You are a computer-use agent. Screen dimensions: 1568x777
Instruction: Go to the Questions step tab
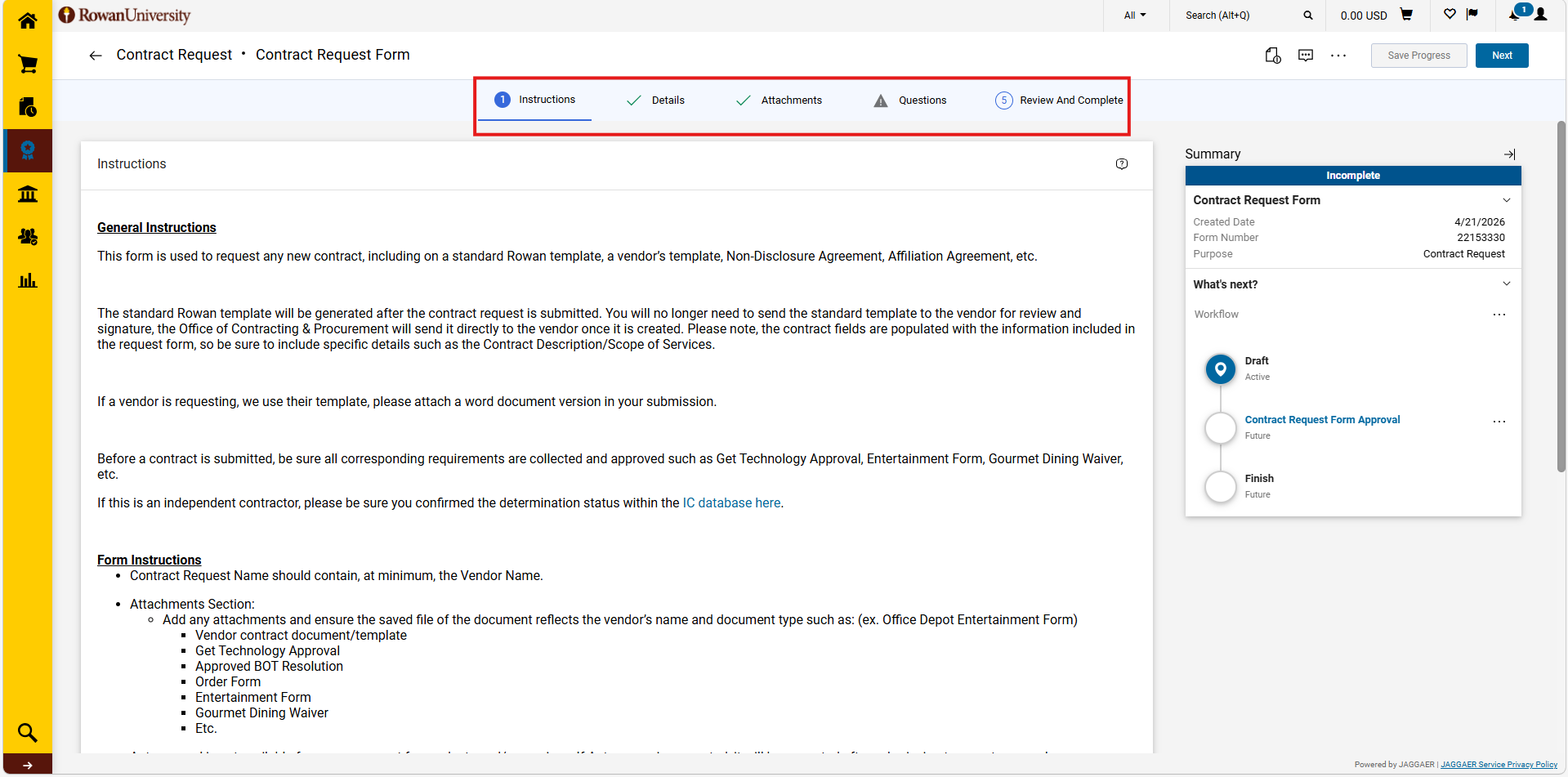[x=910, y=100]
